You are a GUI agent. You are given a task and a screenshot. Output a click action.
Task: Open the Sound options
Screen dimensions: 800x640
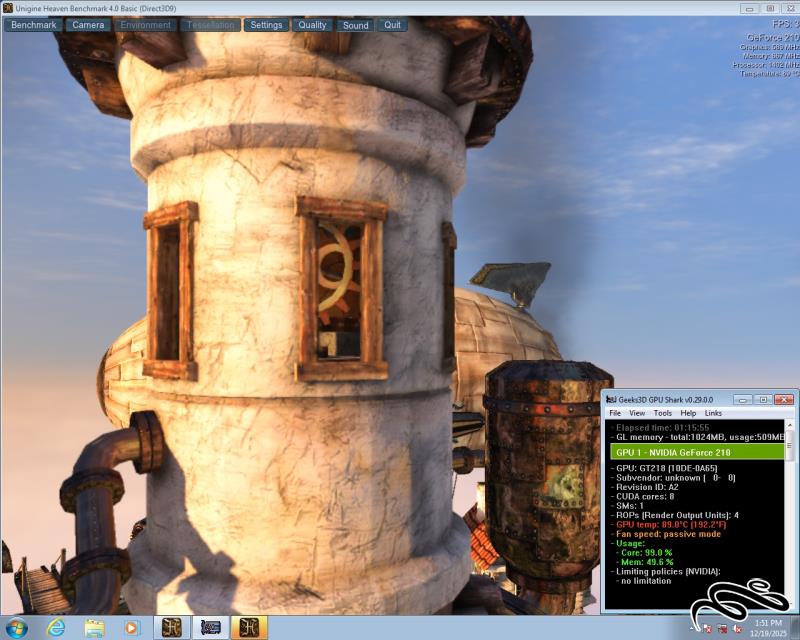tap(355, 25)
